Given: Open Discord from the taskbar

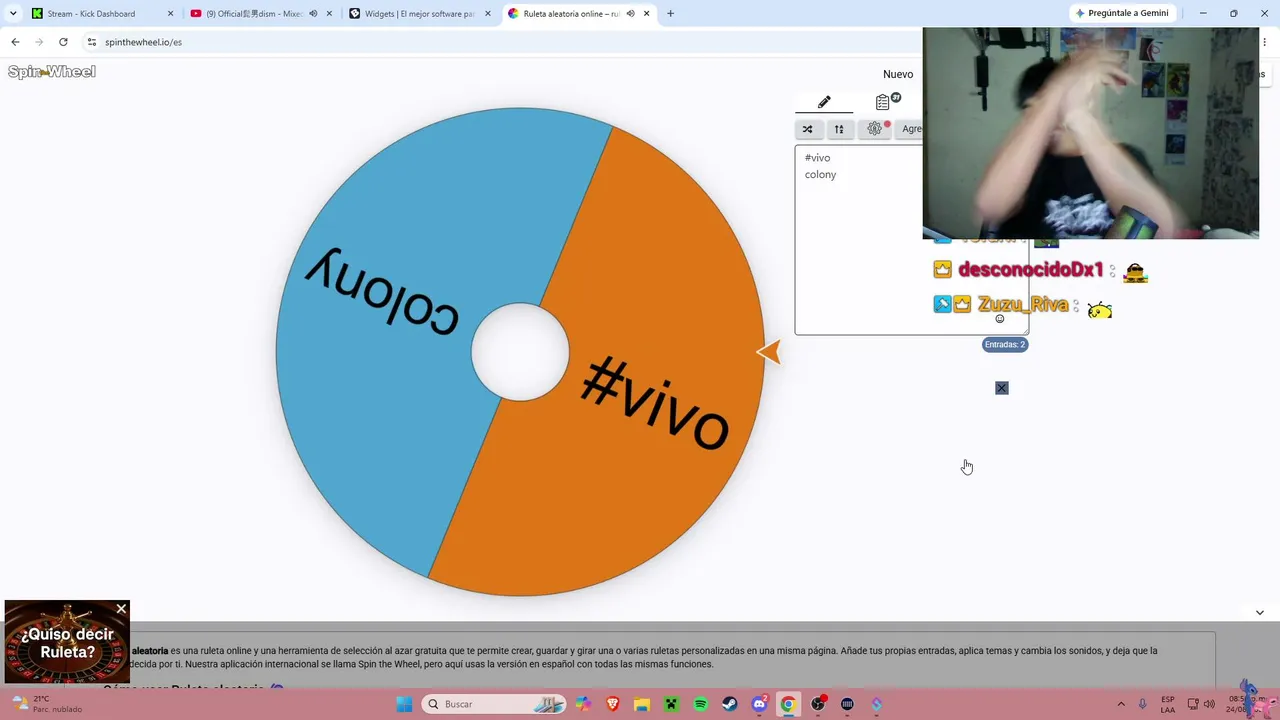Looking at the screenshot, I should click(759, 704).
